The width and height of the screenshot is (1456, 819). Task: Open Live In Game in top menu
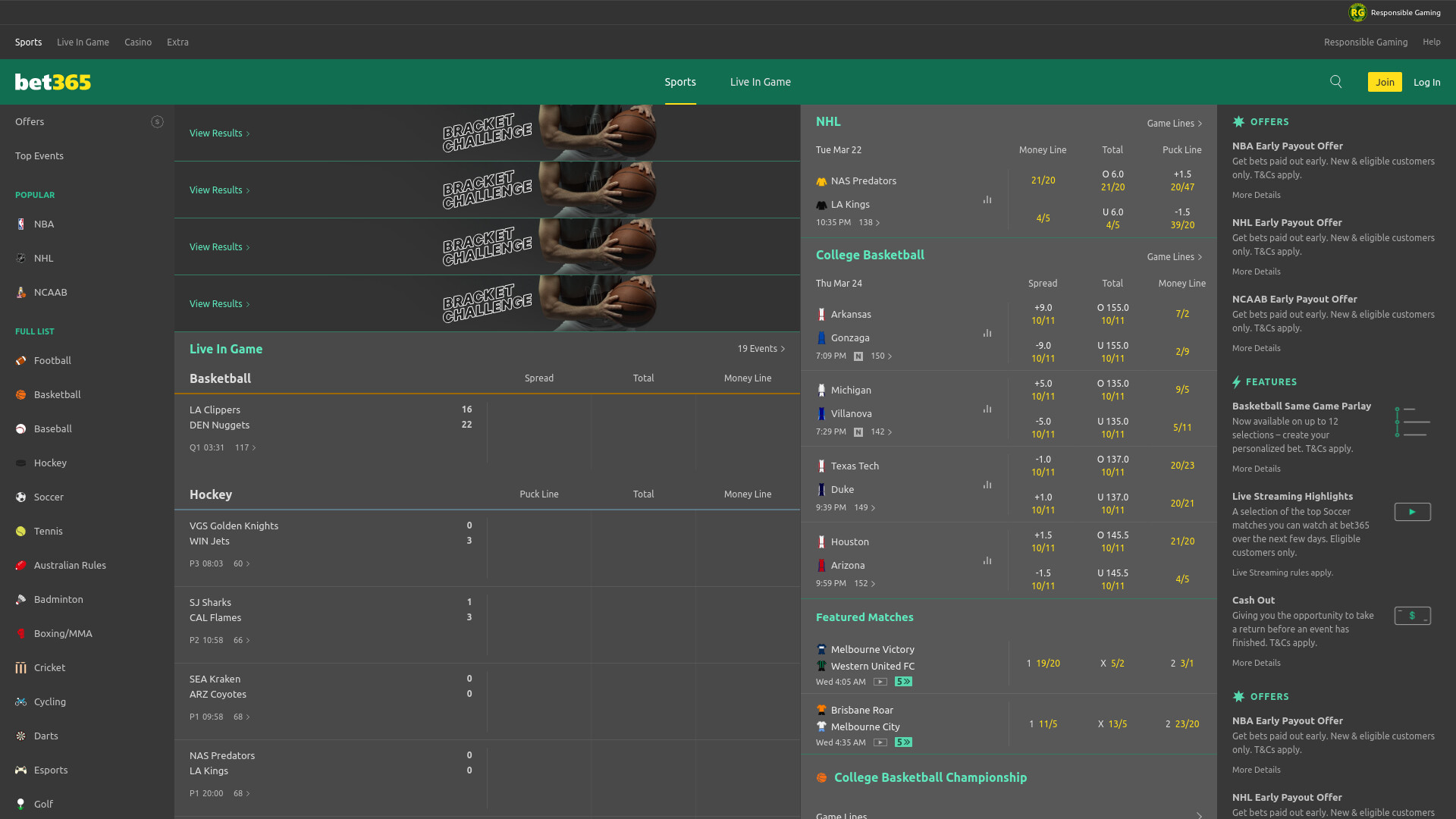tap(83, 42)
